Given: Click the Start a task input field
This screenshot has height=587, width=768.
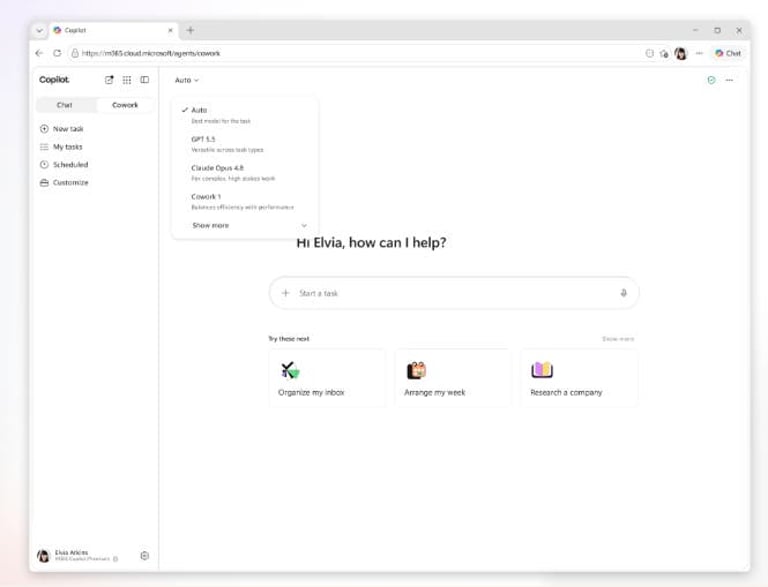Looking at the screenshot, I should click(x=454, y=293).
